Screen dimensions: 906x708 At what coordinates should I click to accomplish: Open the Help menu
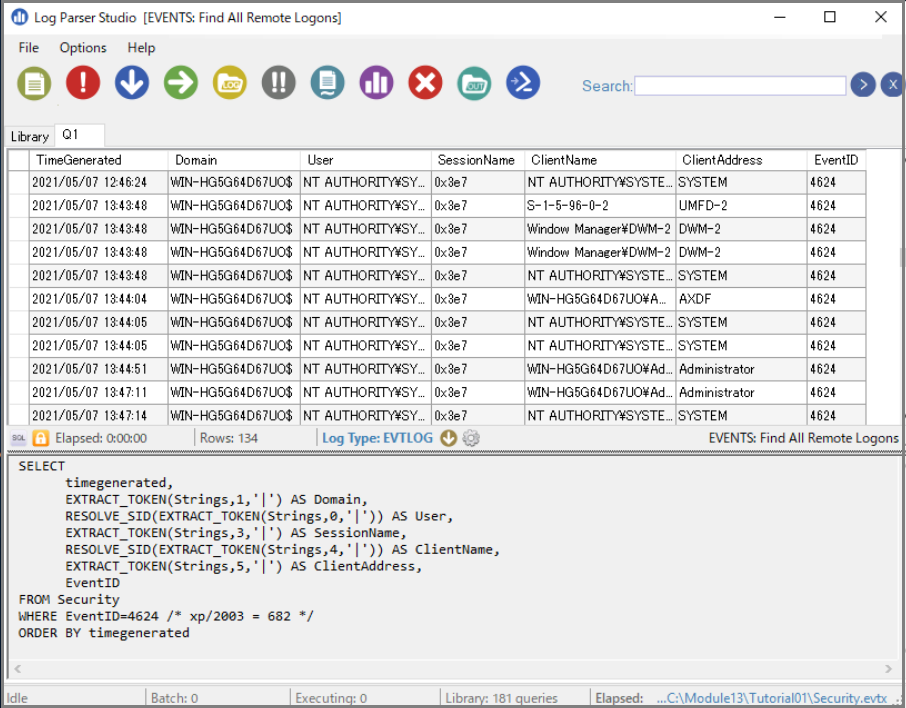tap(142, 47)
